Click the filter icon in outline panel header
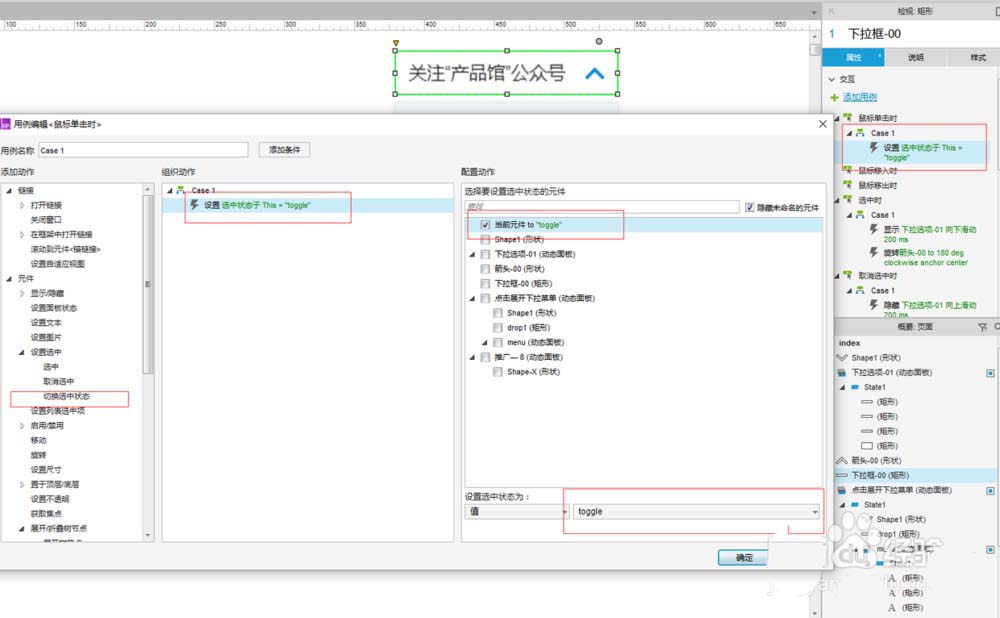This screenshot has height=618, width=1000. click(982, 327)
